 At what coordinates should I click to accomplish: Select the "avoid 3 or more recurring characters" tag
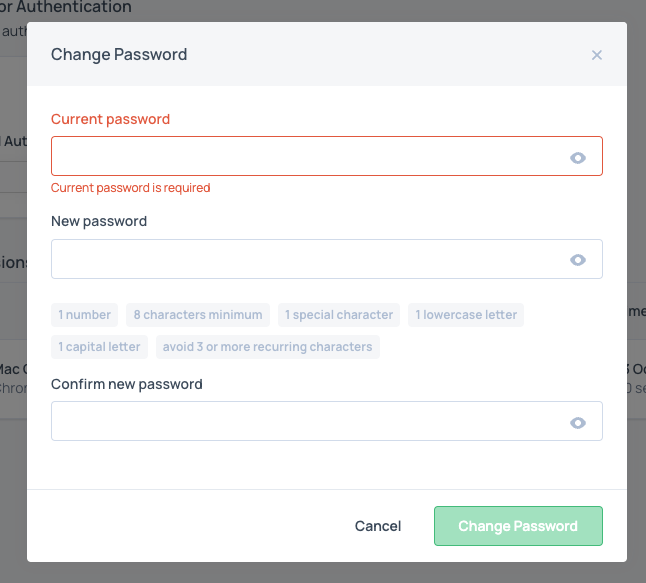[267, 347]
